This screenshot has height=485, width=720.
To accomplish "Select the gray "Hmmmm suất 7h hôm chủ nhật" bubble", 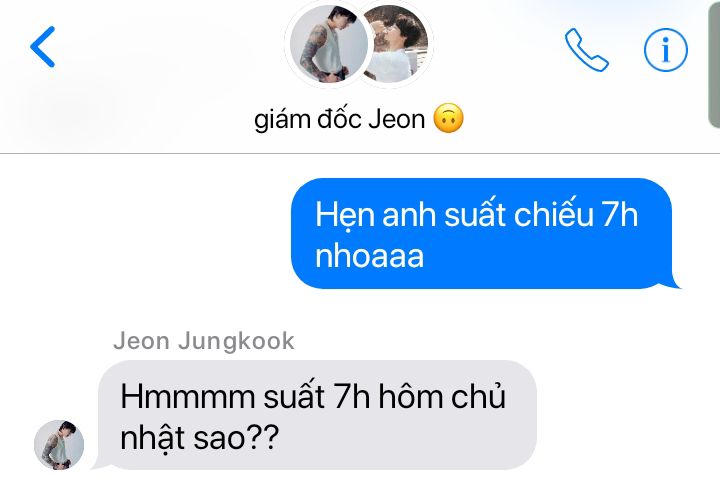I will pyautogui.click(x=317, y=415).
